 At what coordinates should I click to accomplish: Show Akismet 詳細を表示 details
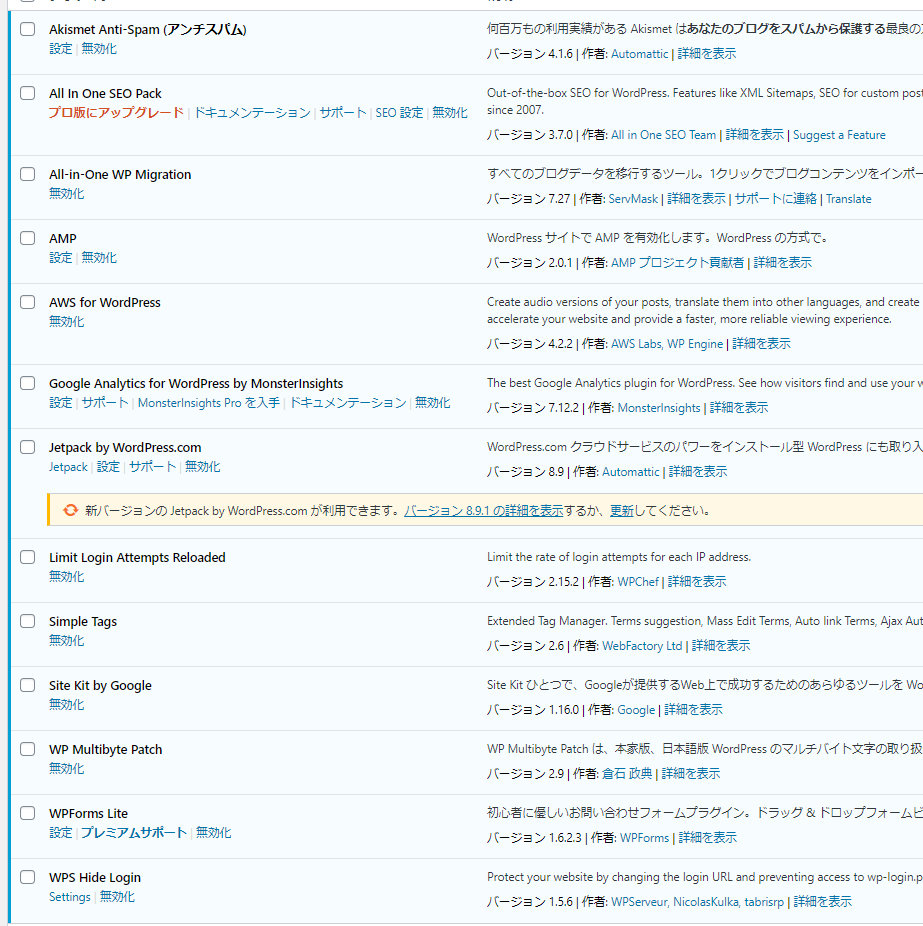pos(707,54)
